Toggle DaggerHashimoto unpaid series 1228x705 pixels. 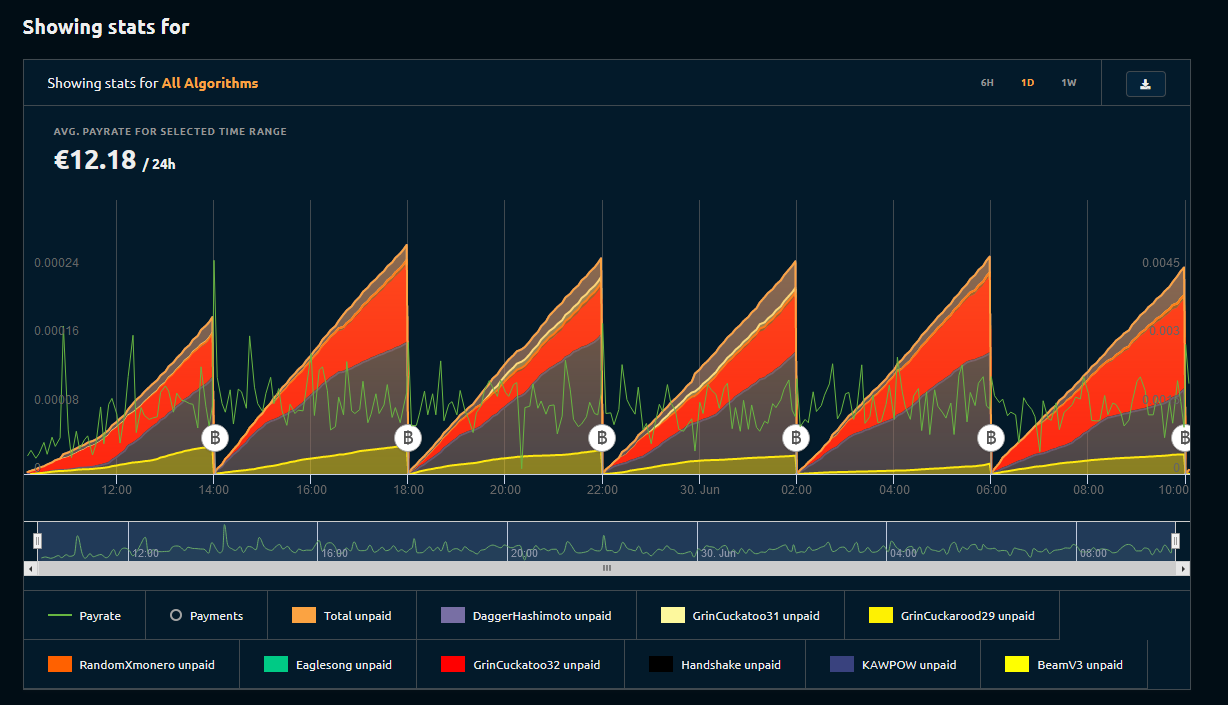(526, 616)
